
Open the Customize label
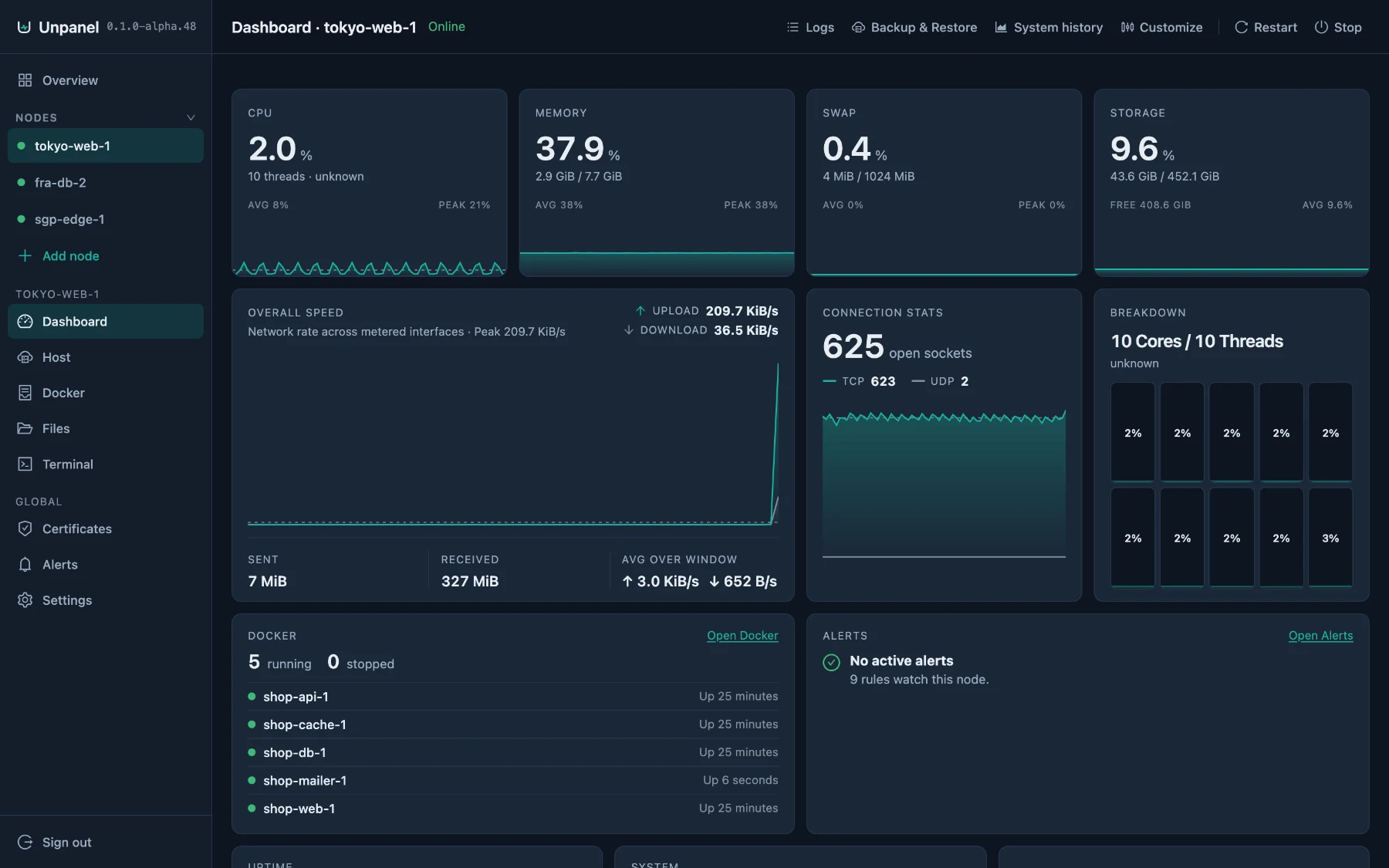point(1171,27)
